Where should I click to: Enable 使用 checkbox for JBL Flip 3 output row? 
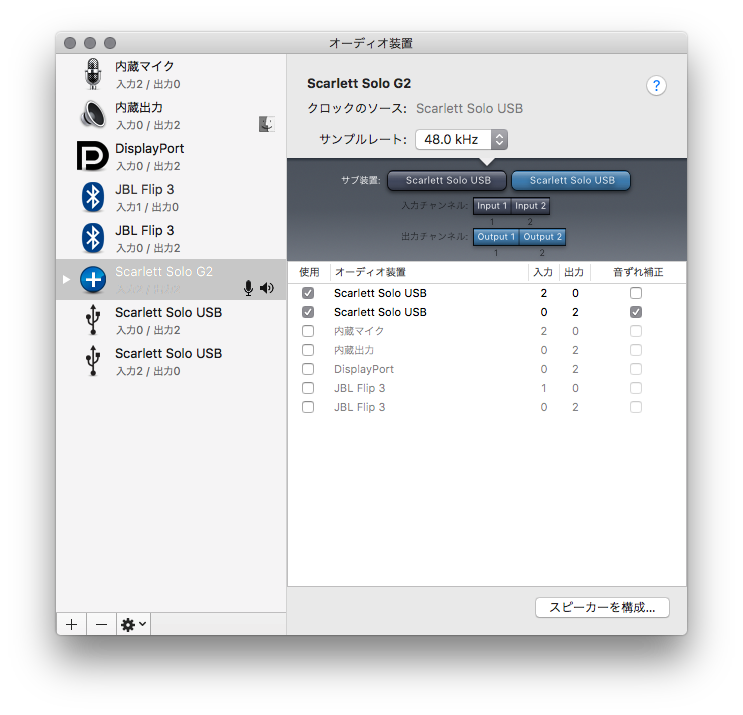pyautogui.click(x=308, y=407)
